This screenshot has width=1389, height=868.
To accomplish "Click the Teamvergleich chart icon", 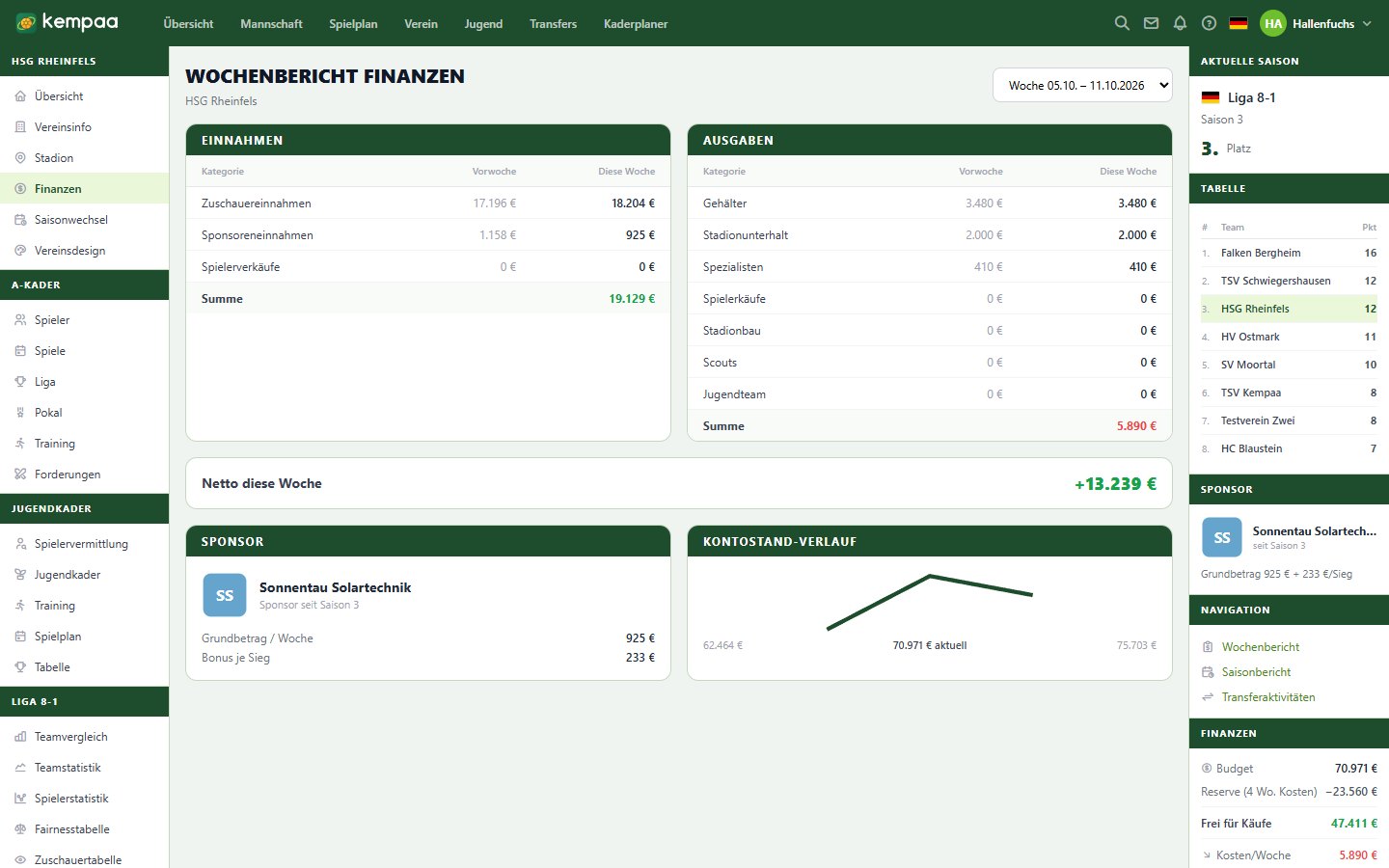I will pyautogui.click(x=20, y=737).
